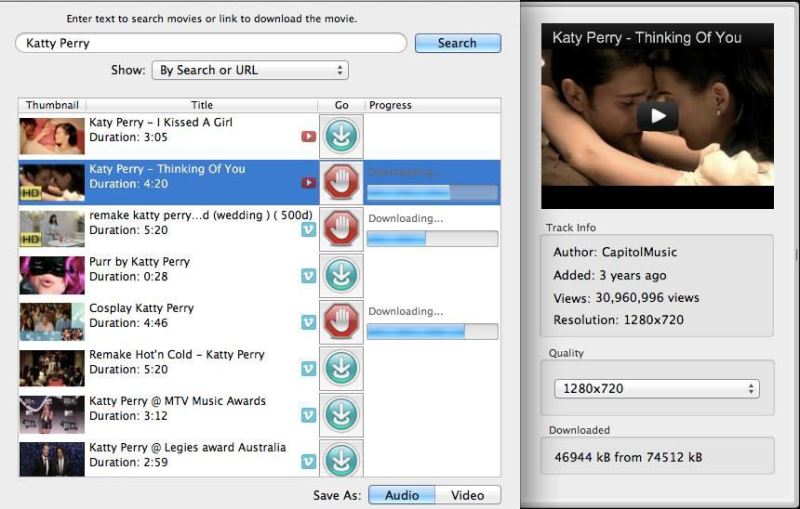Image resolution: width=800 pixels, height=509 pixels.
Task: Click Resolution: 1280x720 text in Track Info
Action: tap(618, 320)
